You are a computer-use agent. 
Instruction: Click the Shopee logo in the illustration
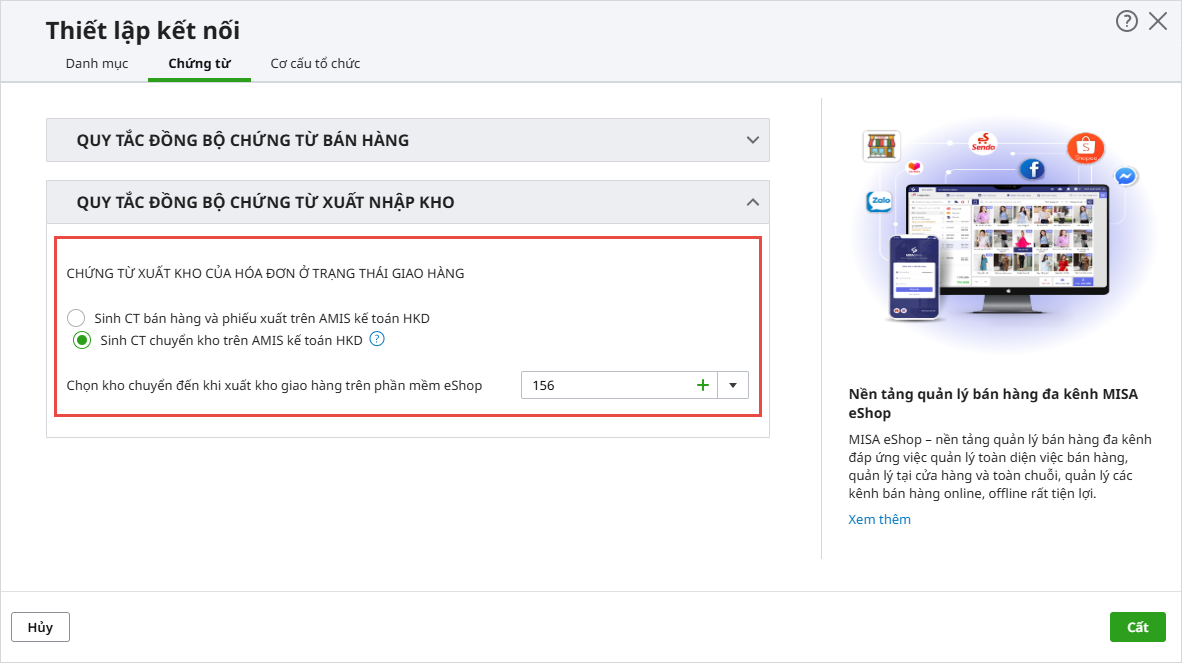1085,148
